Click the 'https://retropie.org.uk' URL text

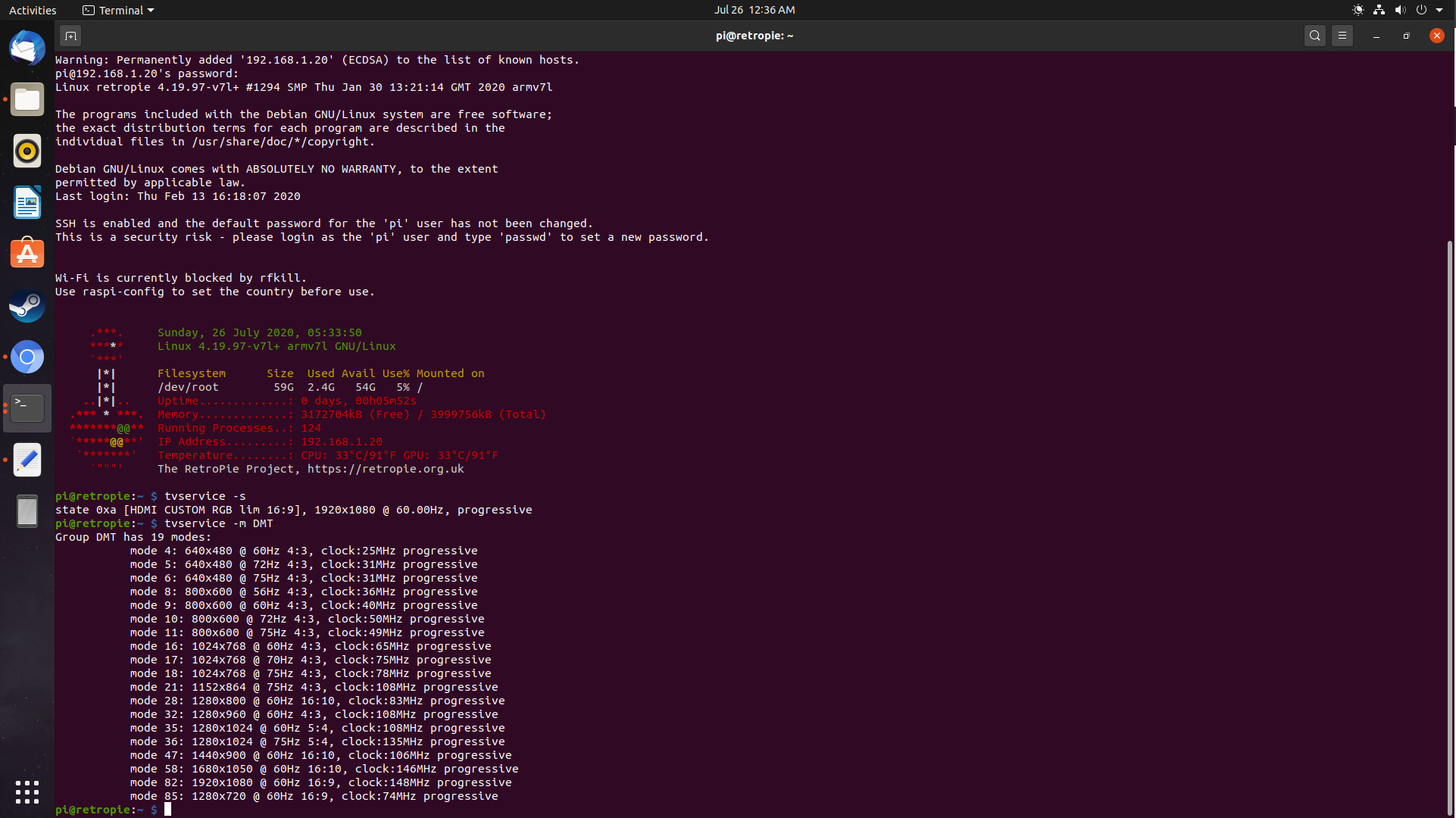(x=386, y=469)
